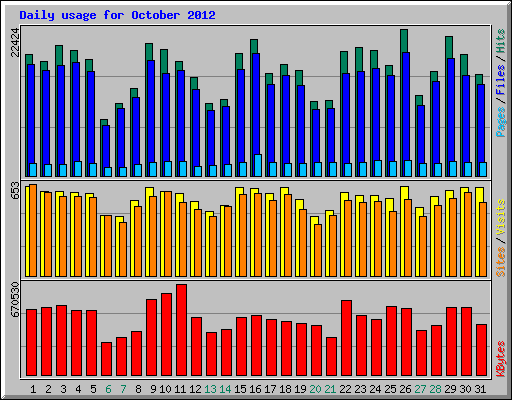The height and width of the screenshot is (400, 512).
Task: Click the orange Sites bar for day 10
Action: pyautogui.click(x=168, y=234)
